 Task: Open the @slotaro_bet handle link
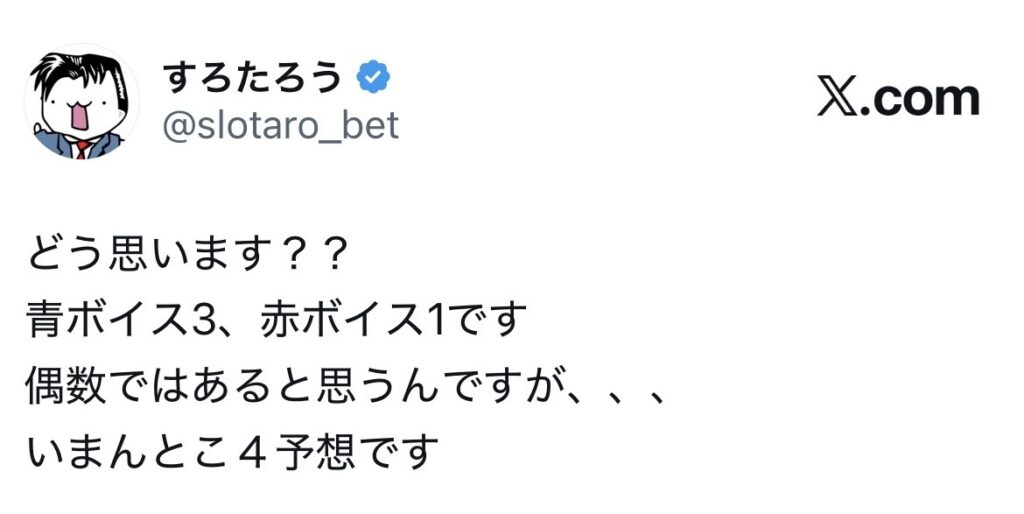(x=280, y=126)
